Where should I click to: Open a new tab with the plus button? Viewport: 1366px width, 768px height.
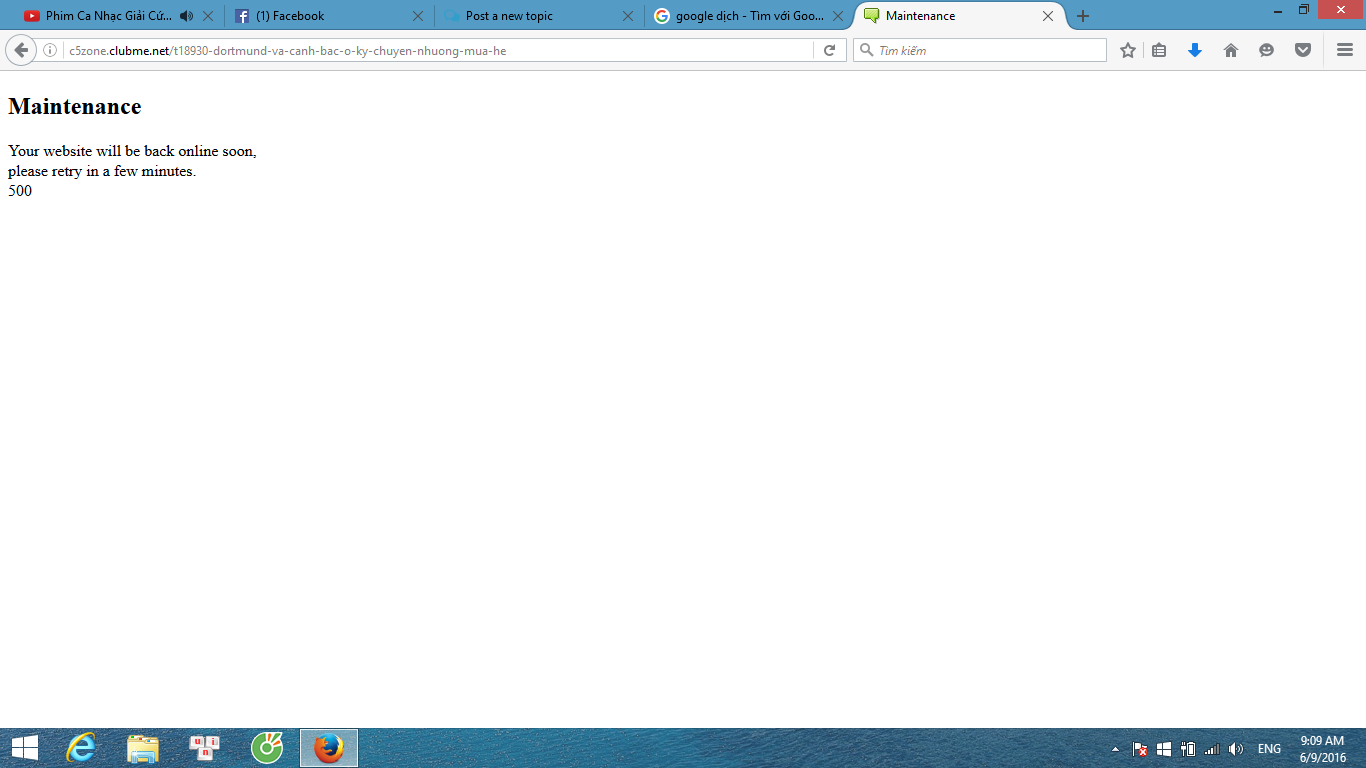tap(1083, 16)
